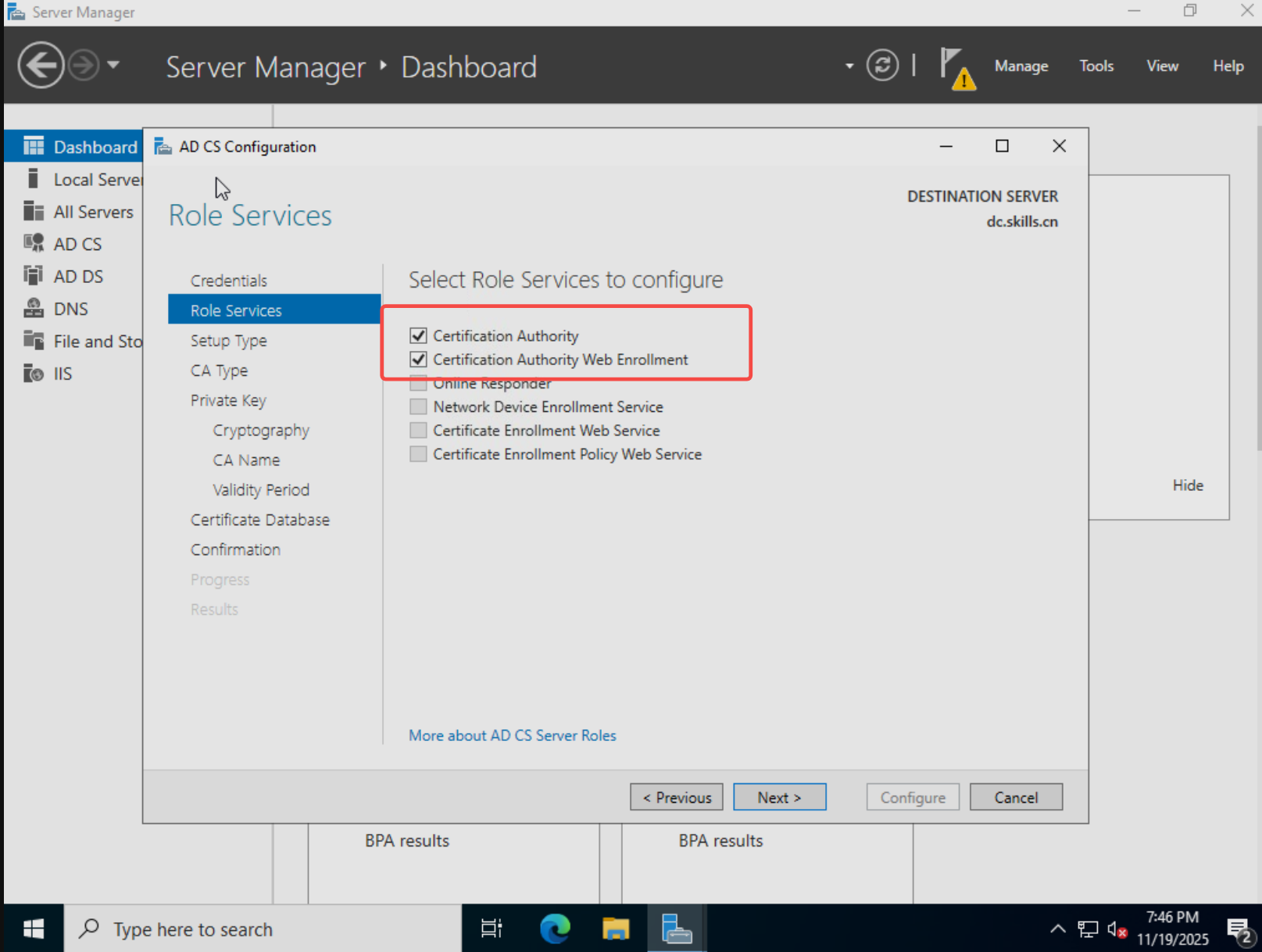Viewport: 1262px width, 952px height.
Task: Click the taskbar clock showing 7:46 PM
Action: click(1172, 928)
